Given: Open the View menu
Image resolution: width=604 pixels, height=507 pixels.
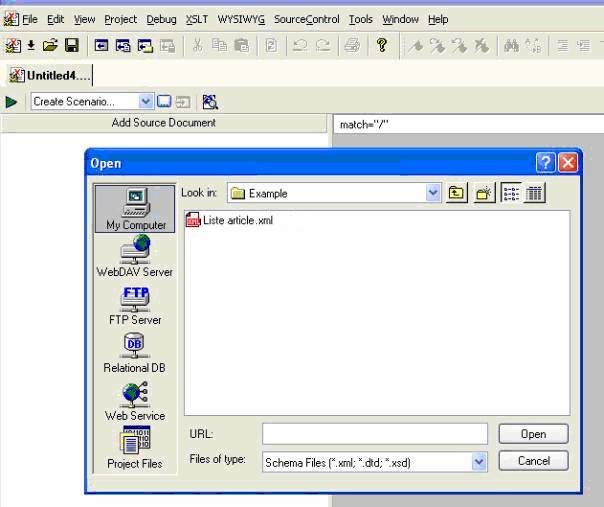Looking at the screenshot, I should 84,19.
